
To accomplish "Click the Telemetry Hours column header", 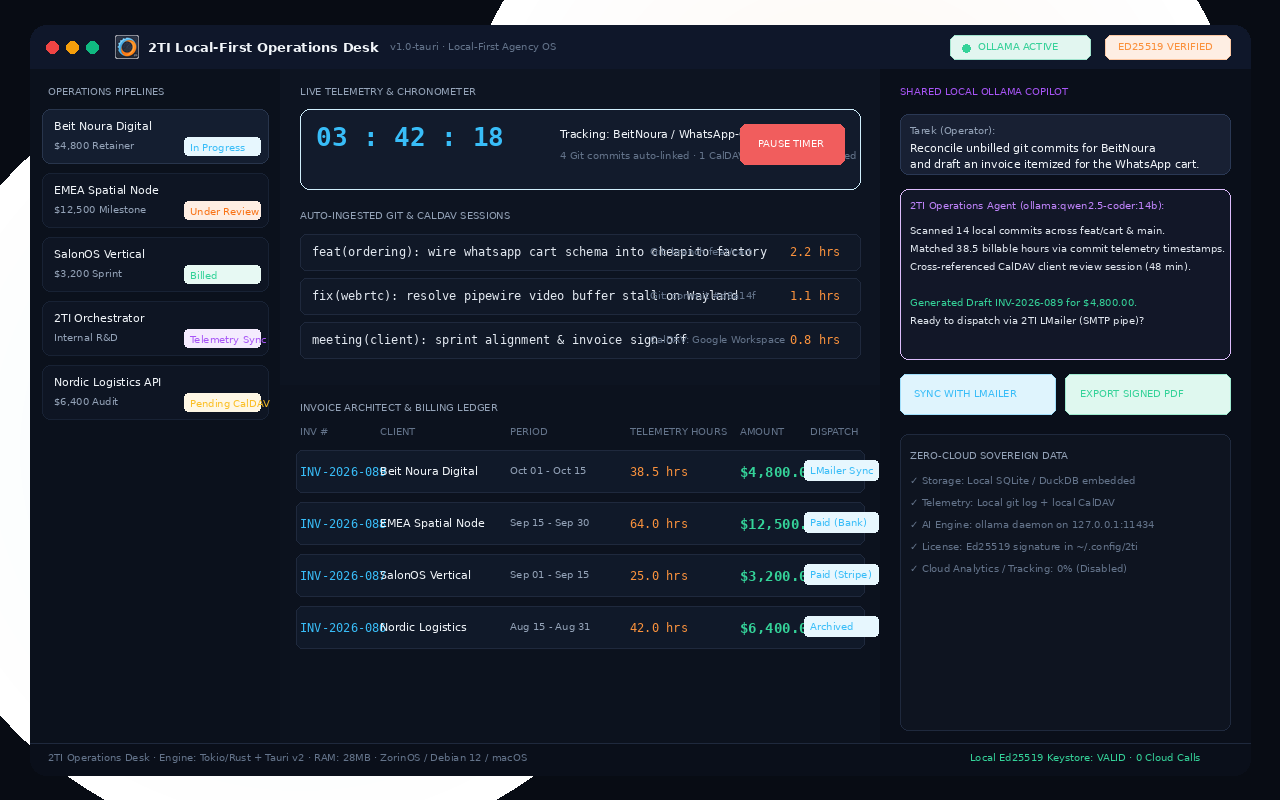I will [x=678, y=432].
